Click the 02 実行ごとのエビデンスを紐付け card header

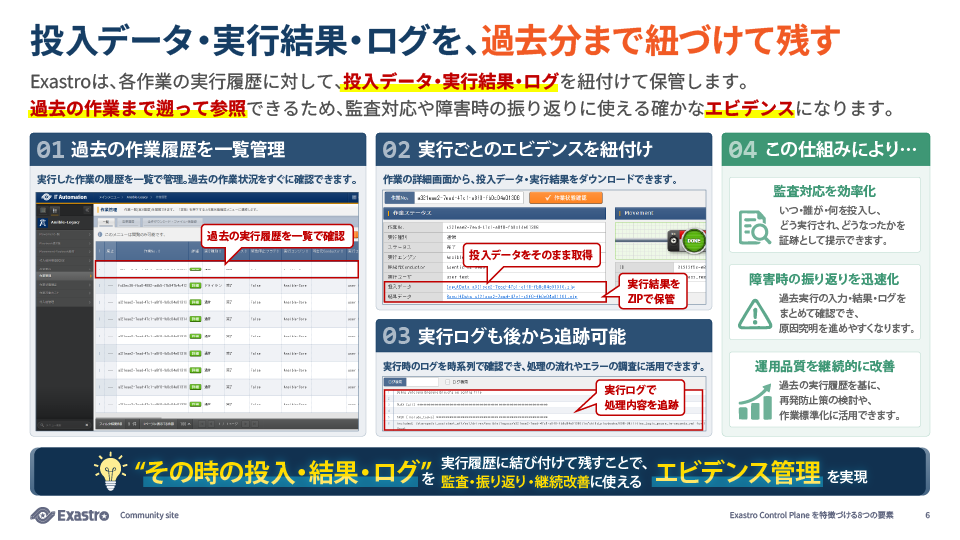point(544,149)
